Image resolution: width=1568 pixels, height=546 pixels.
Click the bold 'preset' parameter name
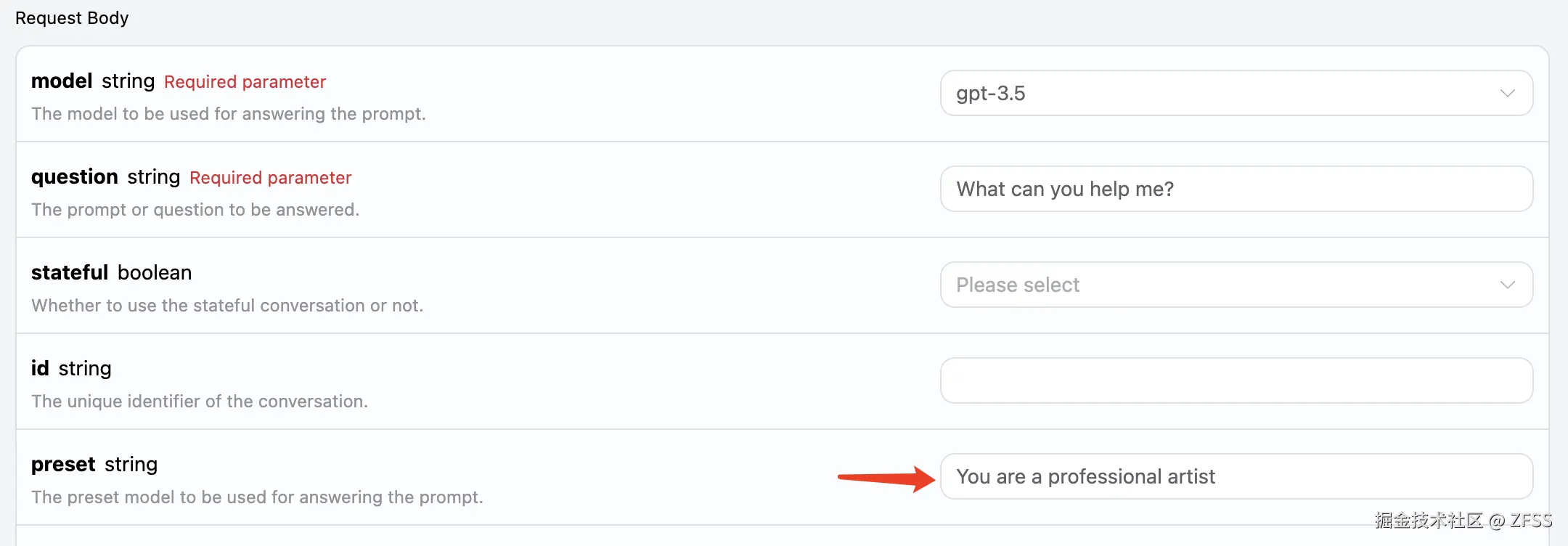(x=63, y=465)
